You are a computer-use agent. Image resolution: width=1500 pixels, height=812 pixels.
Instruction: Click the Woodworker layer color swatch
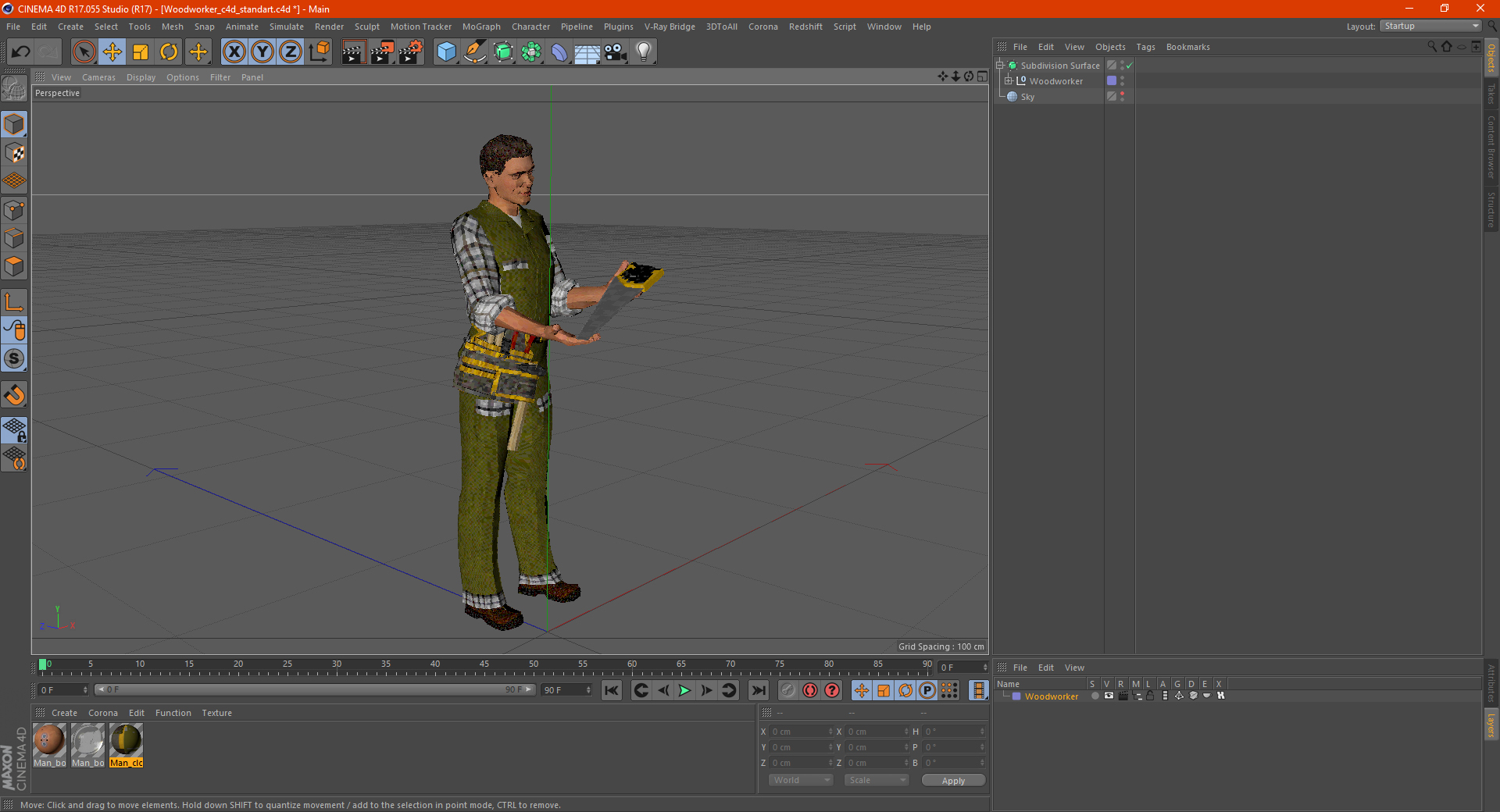(1016, 696)
